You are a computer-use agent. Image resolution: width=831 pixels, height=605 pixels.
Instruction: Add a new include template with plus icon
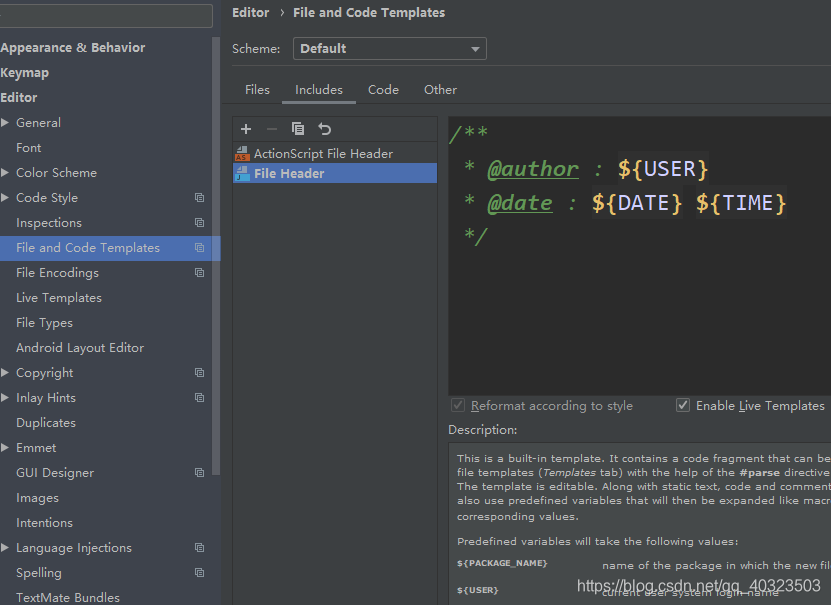coord(246,129)
